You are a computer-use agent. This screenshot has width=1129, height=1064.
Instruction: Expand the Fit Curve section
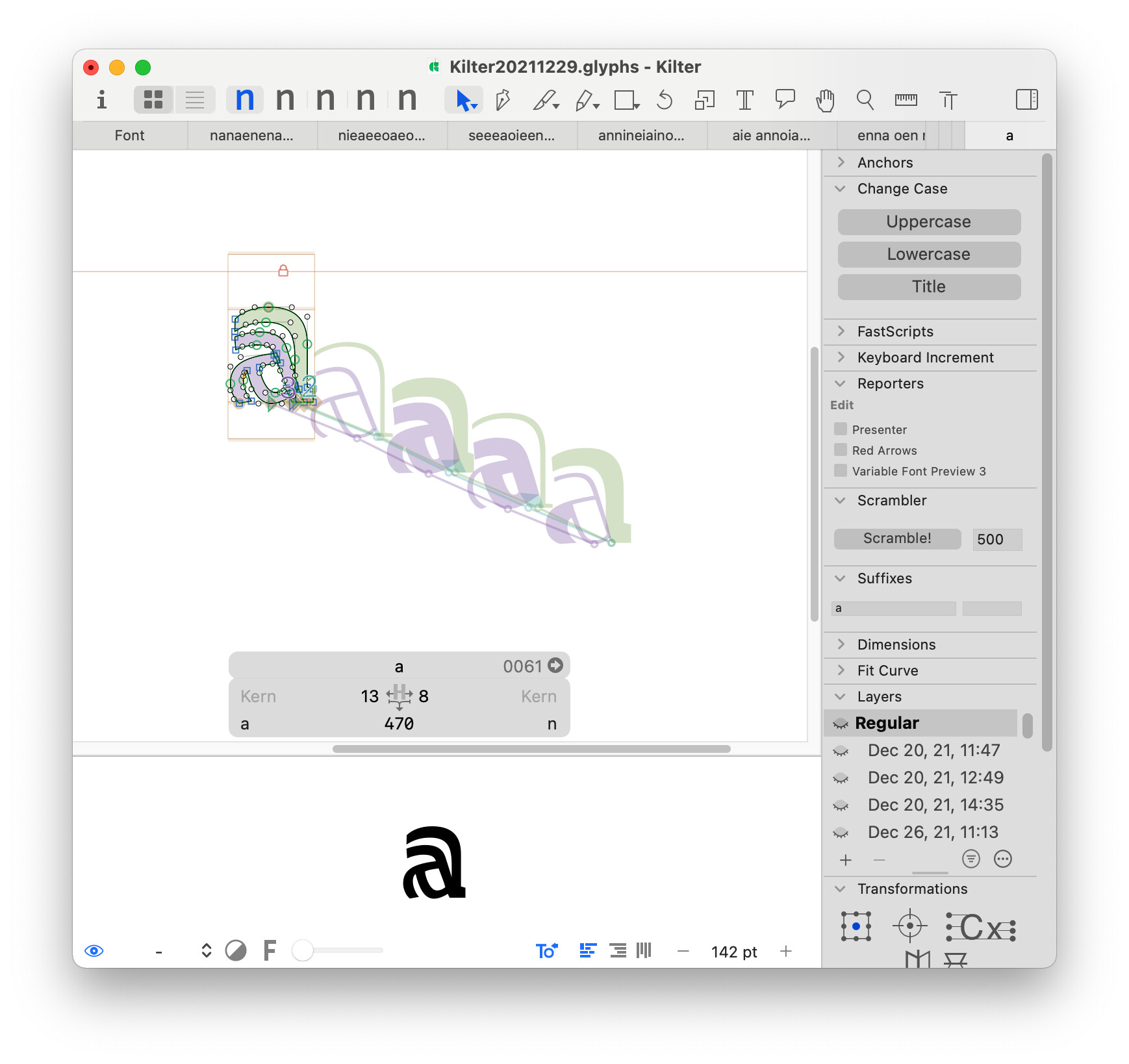pos(841,670)
